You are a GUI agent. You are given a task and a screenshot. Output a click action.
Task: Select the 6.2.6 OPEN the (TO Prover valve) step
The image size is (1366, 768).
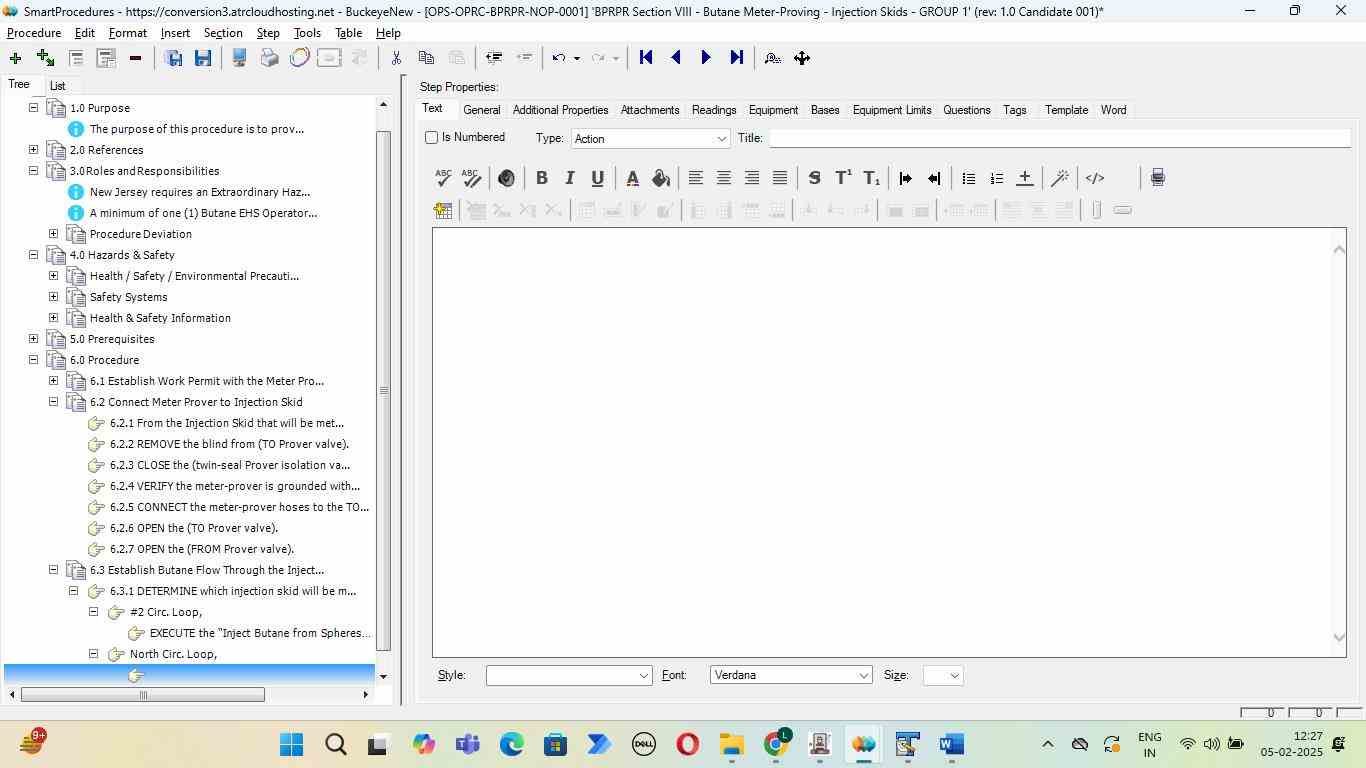[x=193, y=528]
